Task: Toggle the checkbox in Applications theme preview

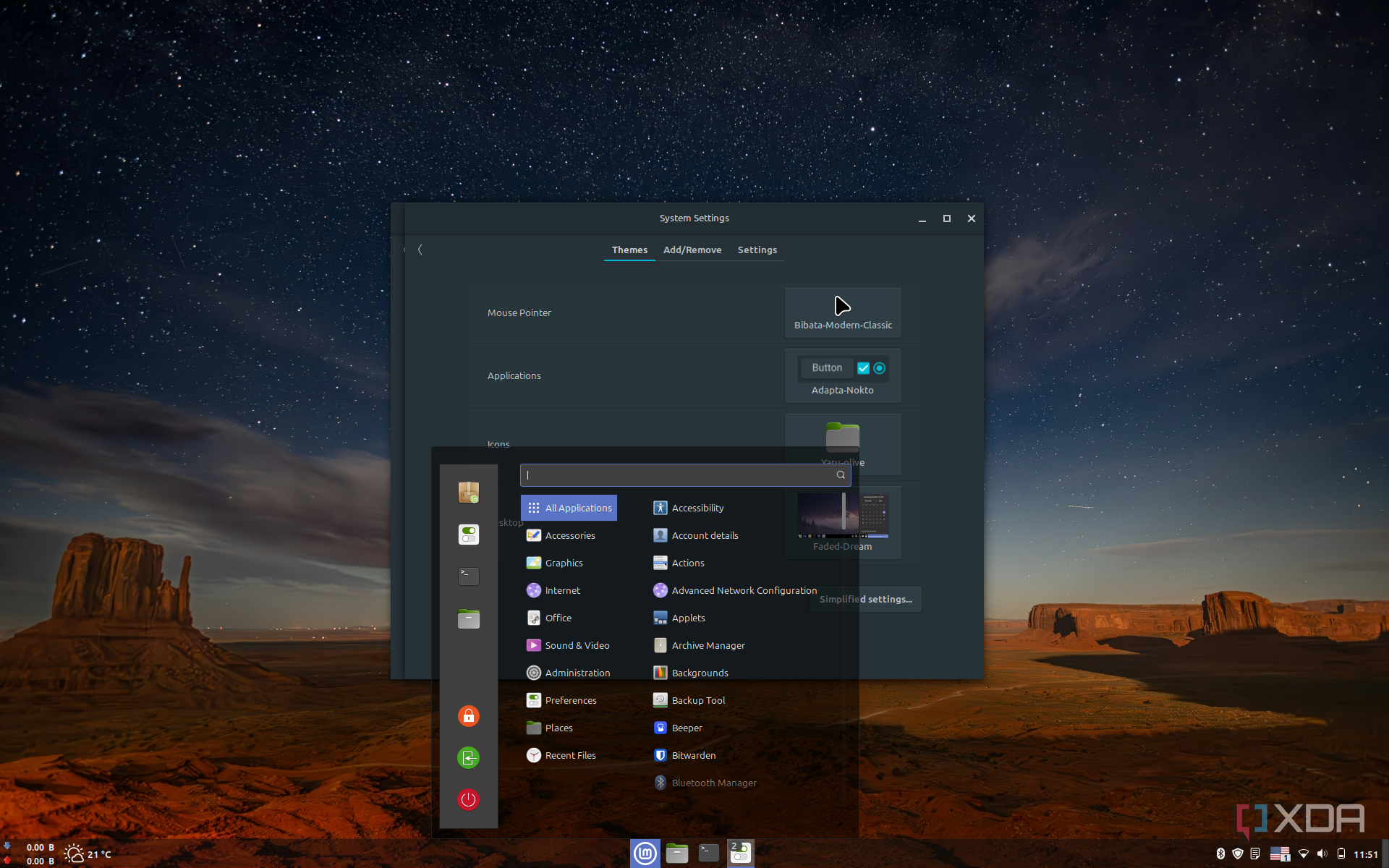Action: click(x=863, y=368)
